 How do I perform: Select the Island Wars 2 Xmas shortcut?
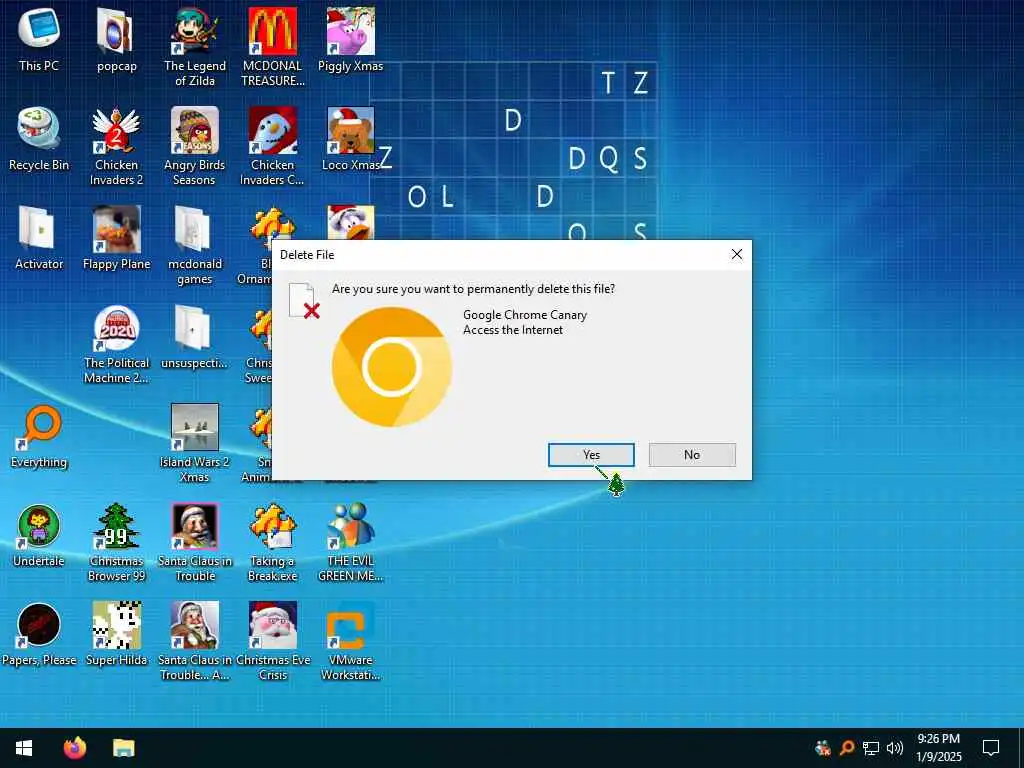coord(195,444)
